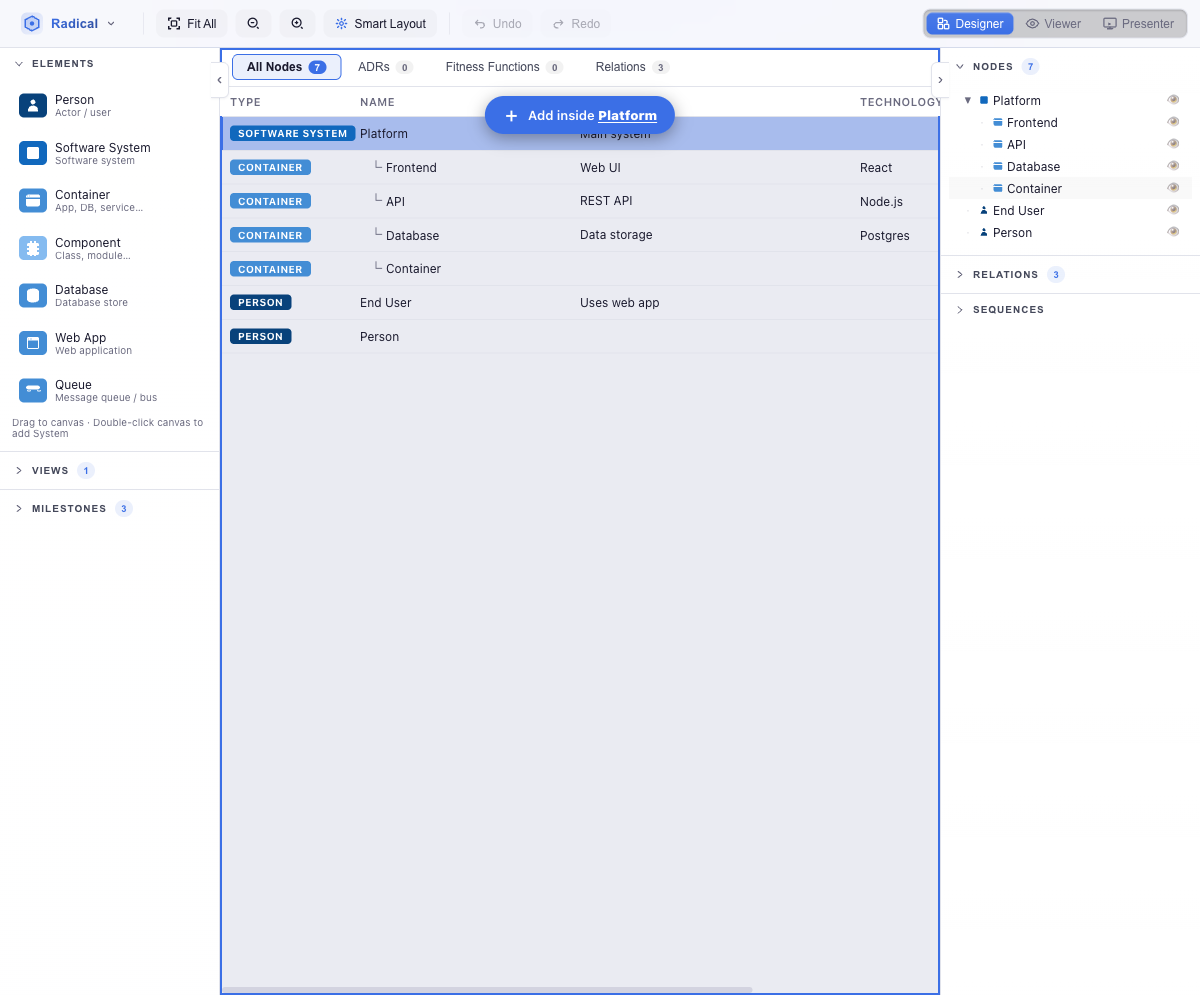Click Fit All in the toolbar
Image resolution: width=1200 pixels, height=995 pixels.
(x=192, y=23)
